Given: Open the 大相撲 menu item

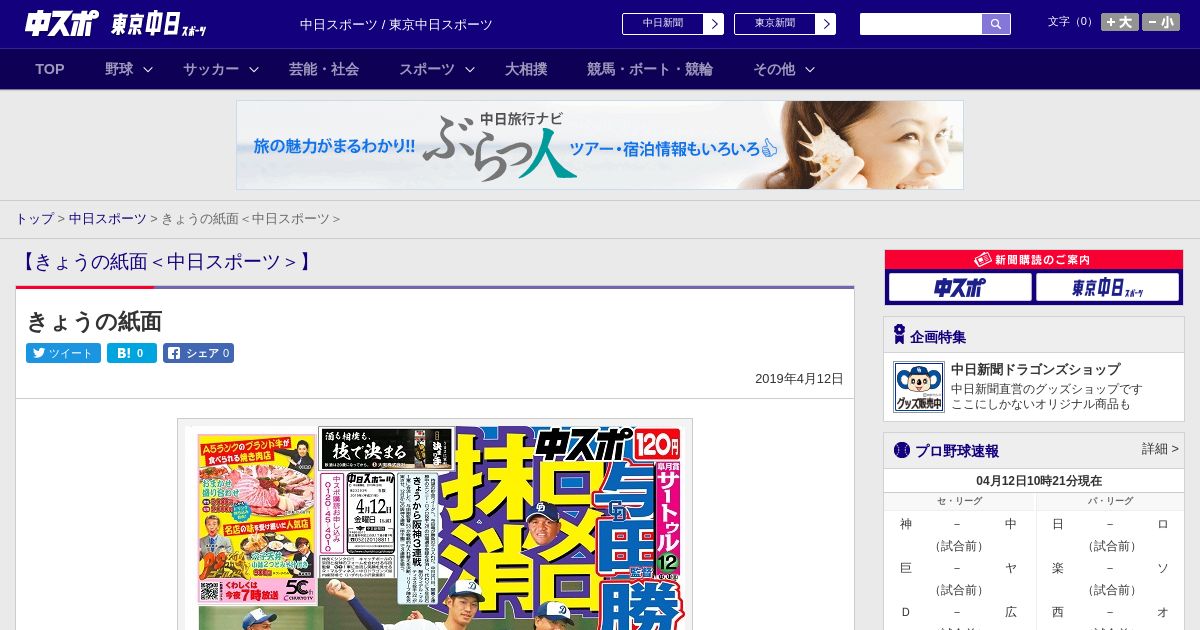Looking at the screenshot, I should pos(526,69).
